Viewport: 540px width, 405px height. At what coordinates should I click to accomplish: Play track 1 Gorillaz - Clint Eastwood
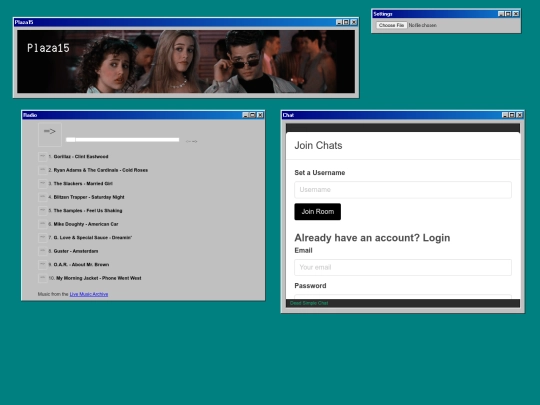[x=43, y=157]
